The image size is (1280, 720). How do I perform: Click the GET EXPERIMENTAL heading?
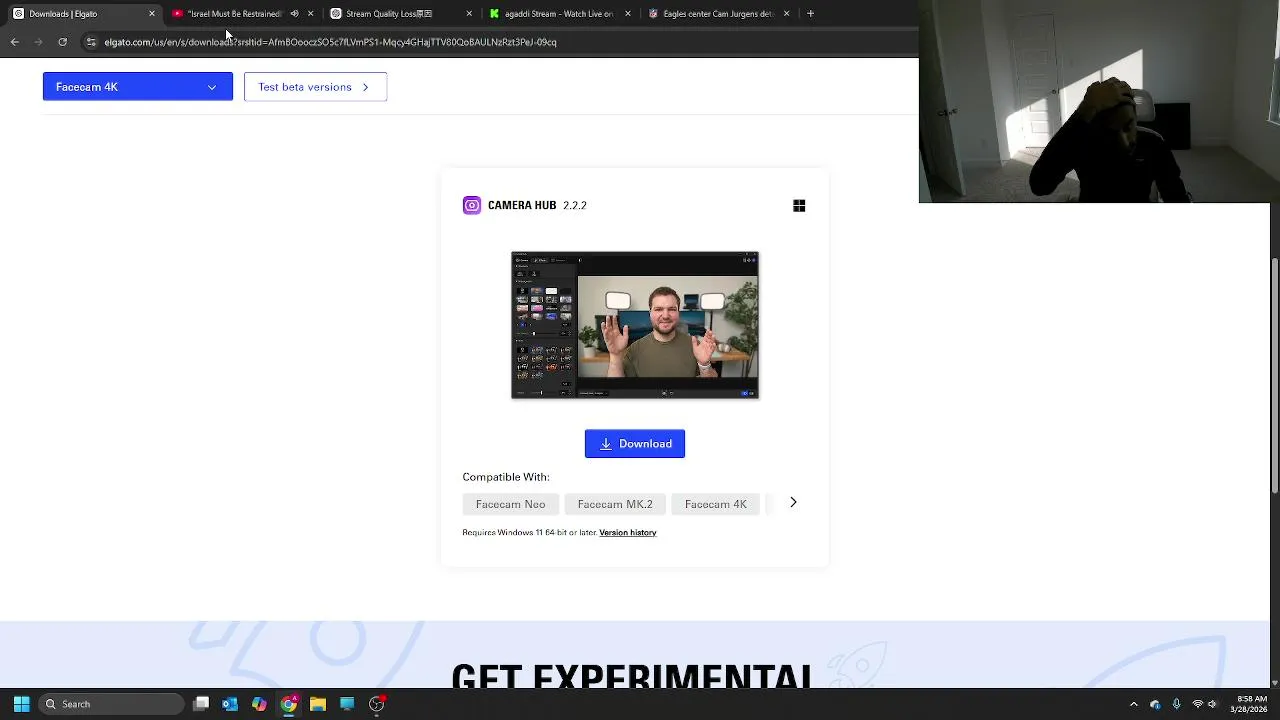click(631, 677)
